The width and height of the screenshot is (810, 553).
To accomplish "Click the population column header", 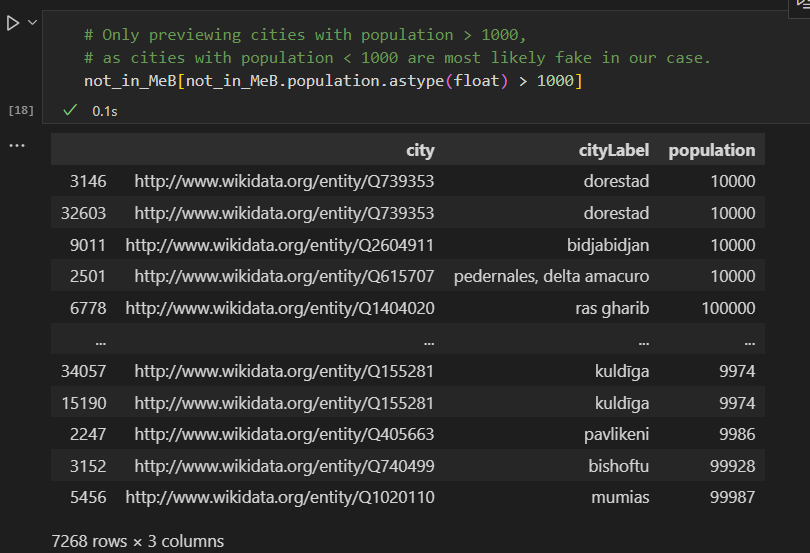I will coord(712,150).
